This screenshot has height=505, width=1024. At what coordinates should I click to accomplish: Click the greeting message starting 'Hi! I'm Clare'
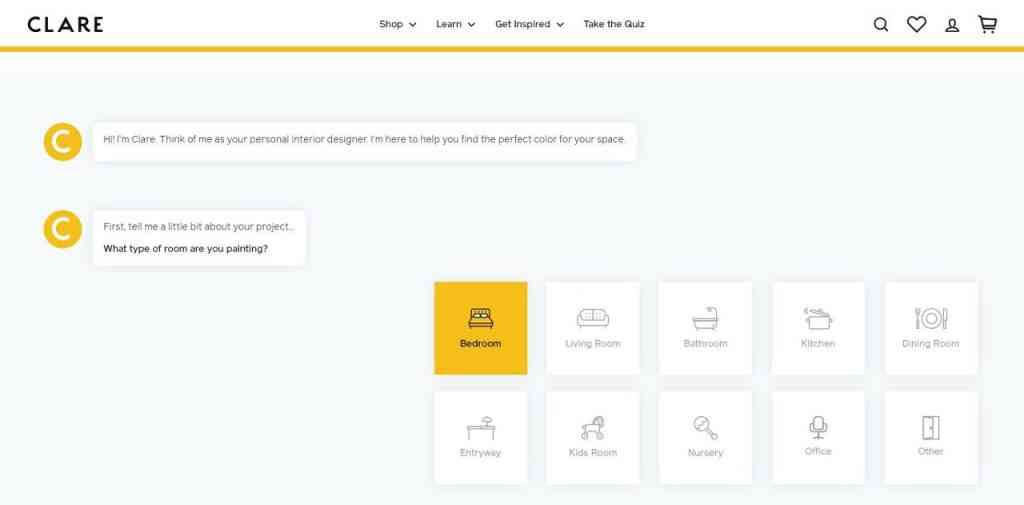coord(364,140)
